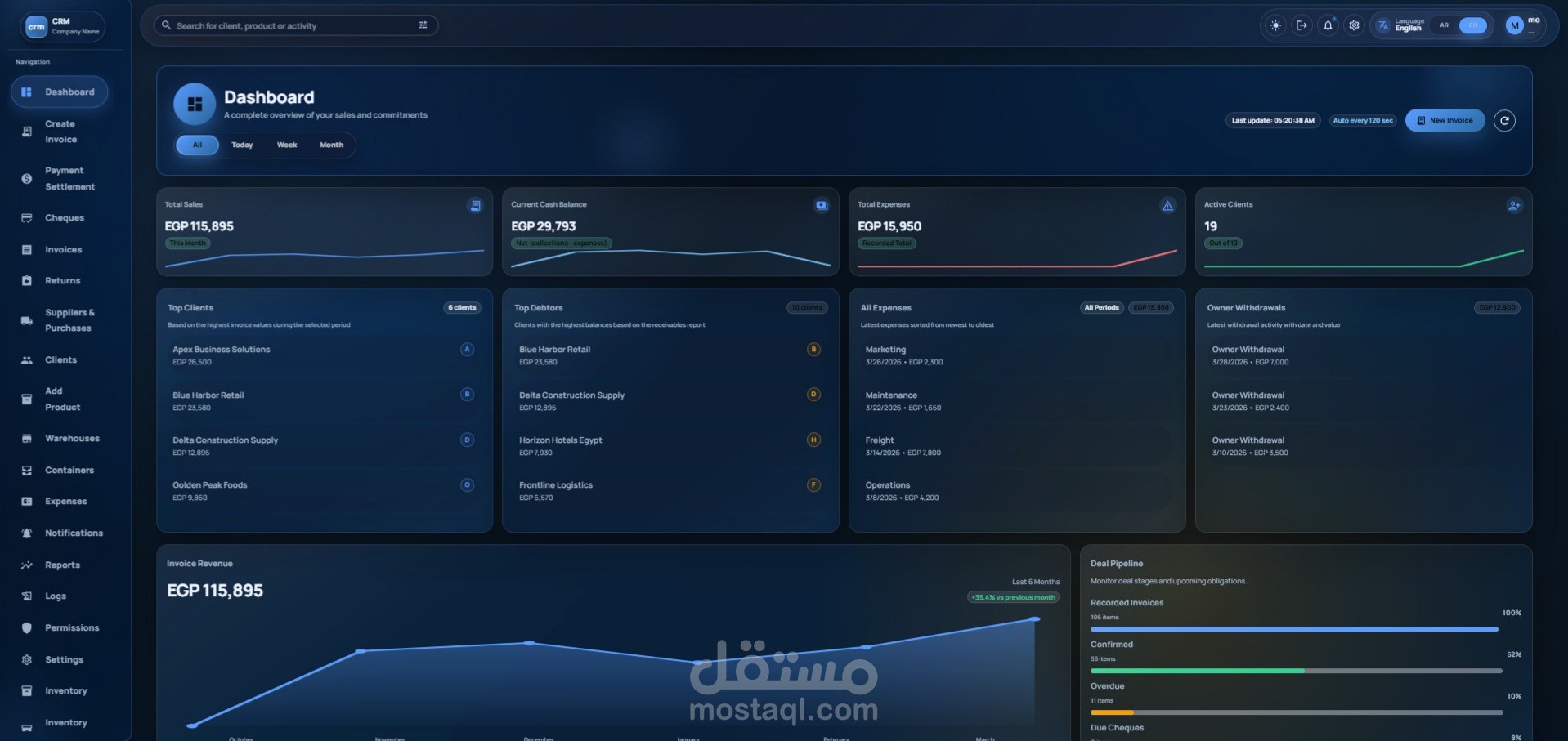Screen dimensions: 1568x741
Task: Select the Marketing expense row
Action: tap(1017, 355)
